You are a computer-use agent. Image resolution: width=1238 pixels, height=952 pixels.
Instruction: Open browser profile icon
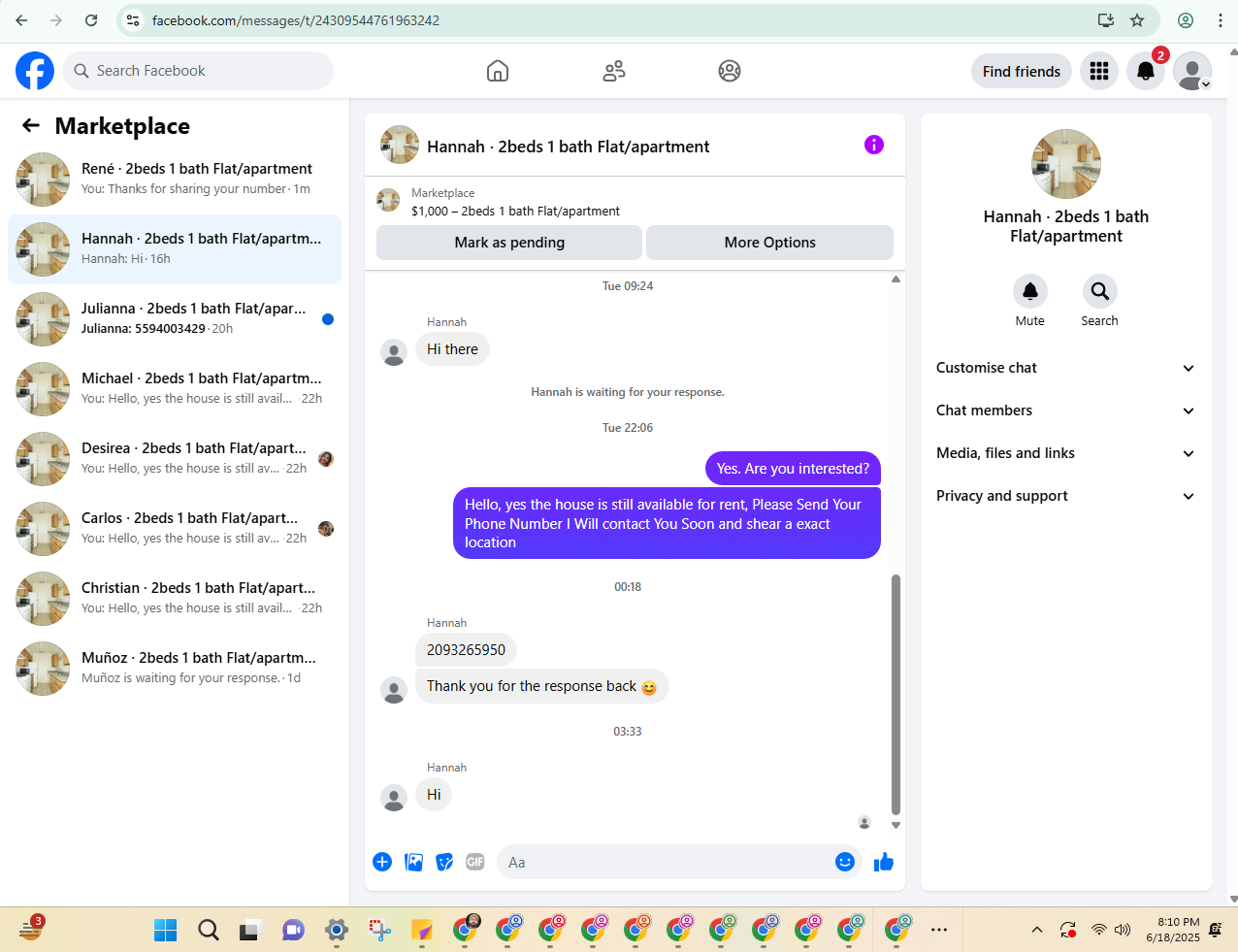pyautogui.click(x=1186, y=20)
